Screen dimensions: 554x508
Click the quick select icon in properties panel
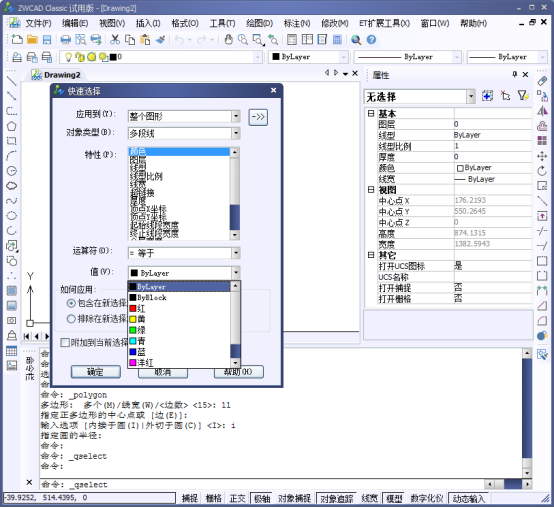click(x=523, y=96)
